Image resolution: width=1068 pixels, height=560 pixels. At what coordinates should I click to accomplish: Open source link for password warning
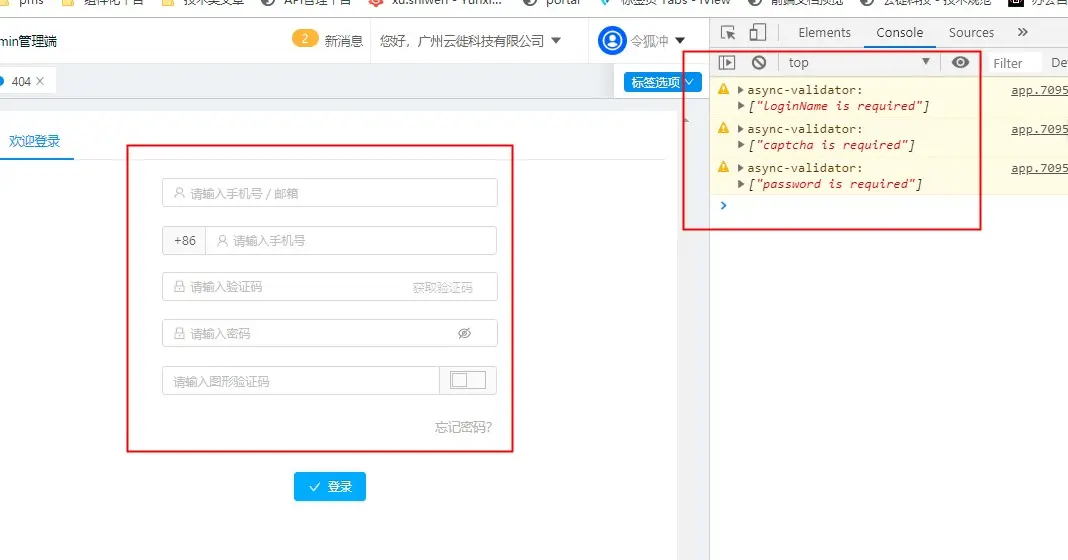tap(1039, 168)
